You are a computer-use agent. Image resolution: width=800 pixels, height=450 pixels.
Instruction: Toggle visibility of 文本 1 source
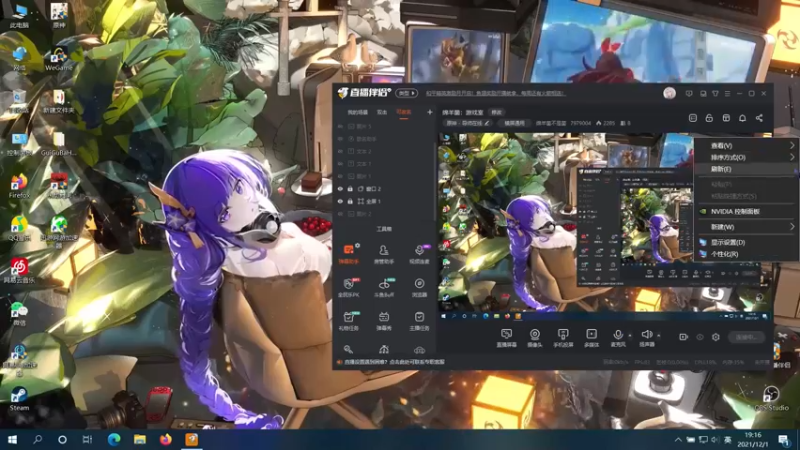tap(340, 164)
